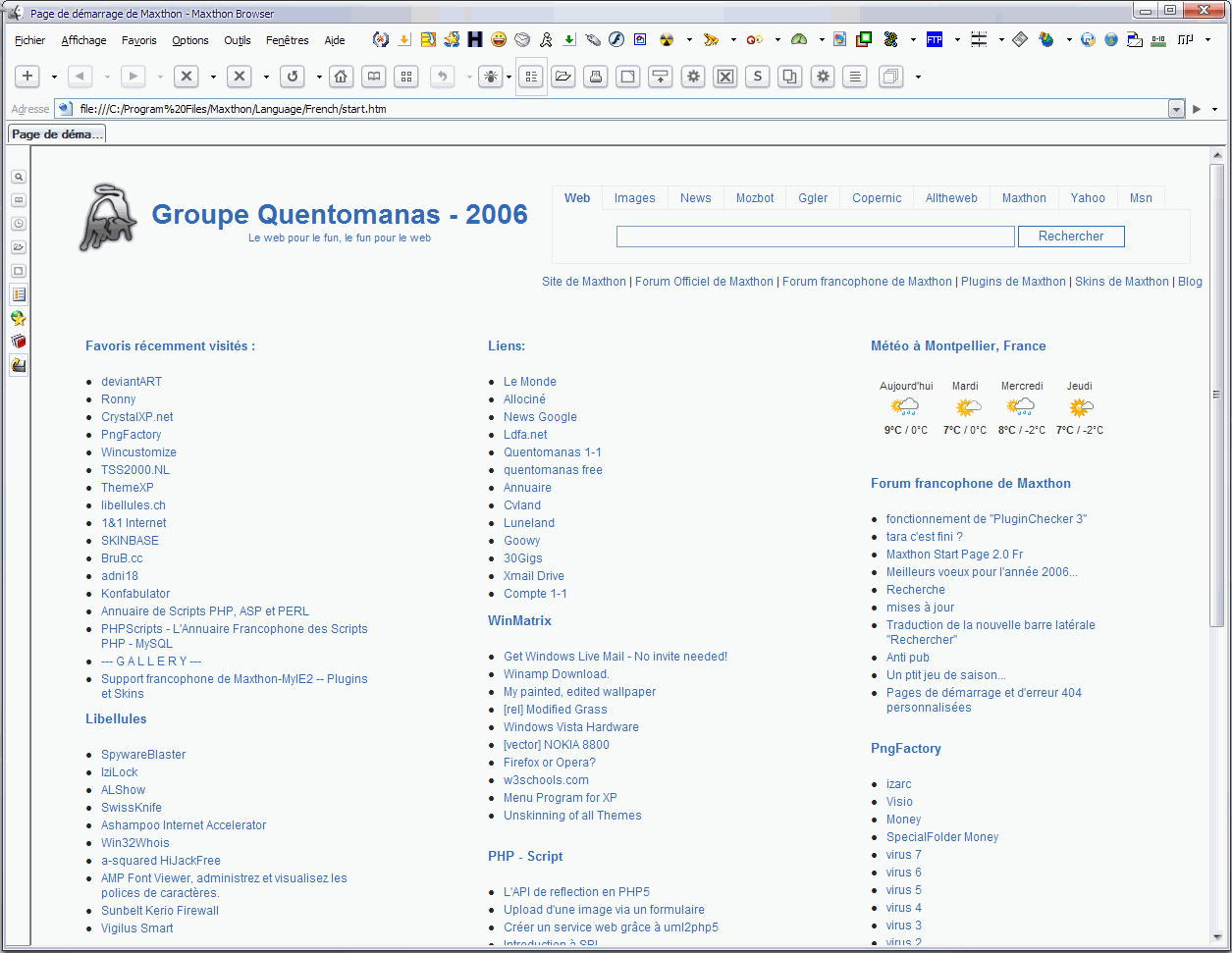Click the sidebar red books icon
Image resolution: width=1232 pixels, height=953 pixels.
coord(19,342)
